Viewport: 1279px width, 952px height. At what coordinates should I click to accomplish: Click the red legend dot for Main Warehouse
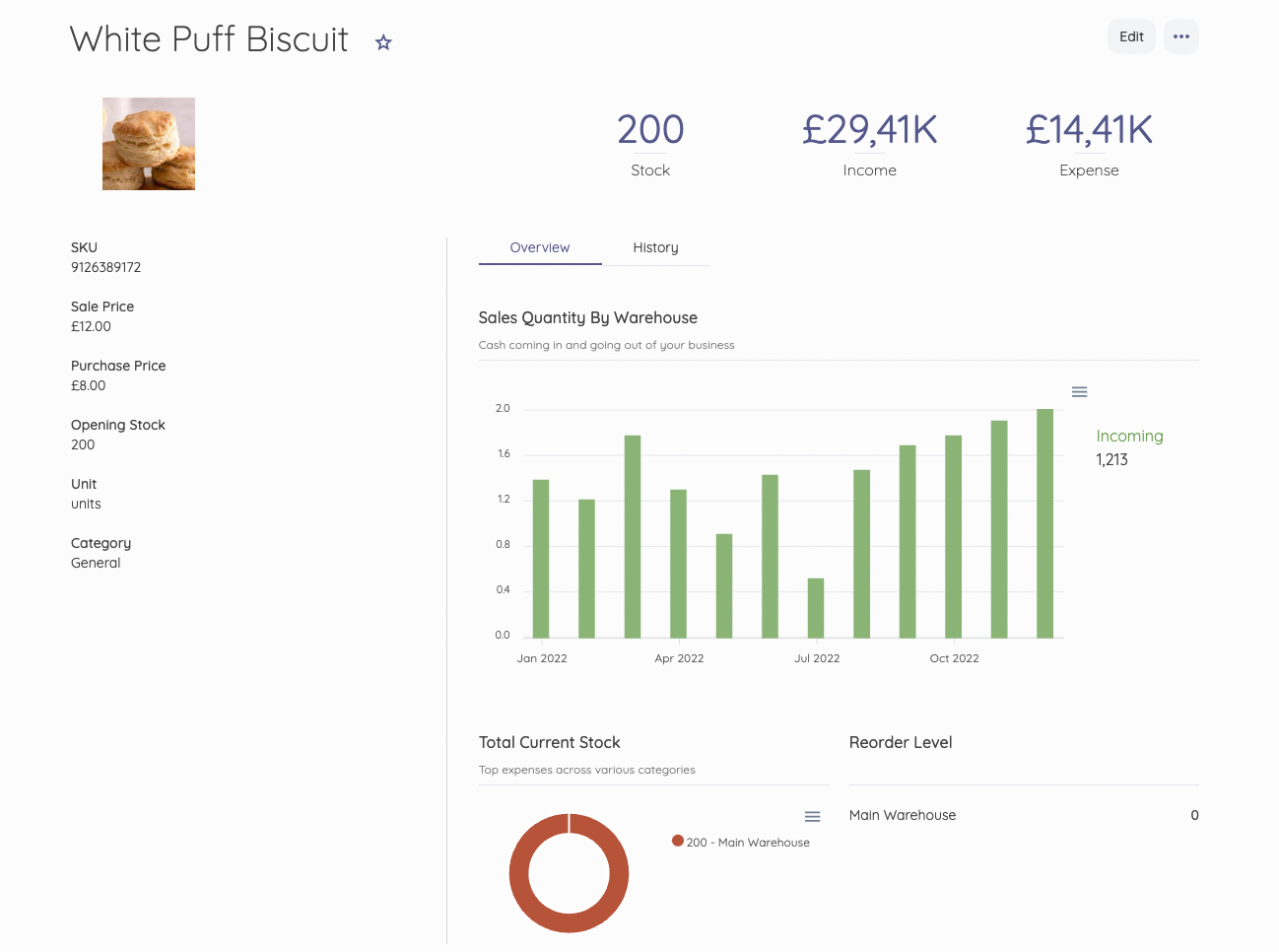678,841
